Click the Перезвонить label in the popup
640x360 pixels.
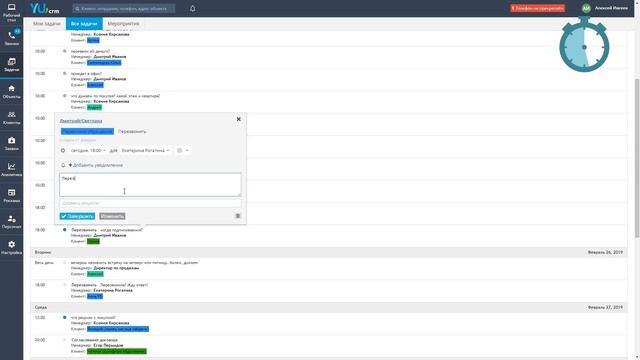pyautogui.click(x=132, y=131)
